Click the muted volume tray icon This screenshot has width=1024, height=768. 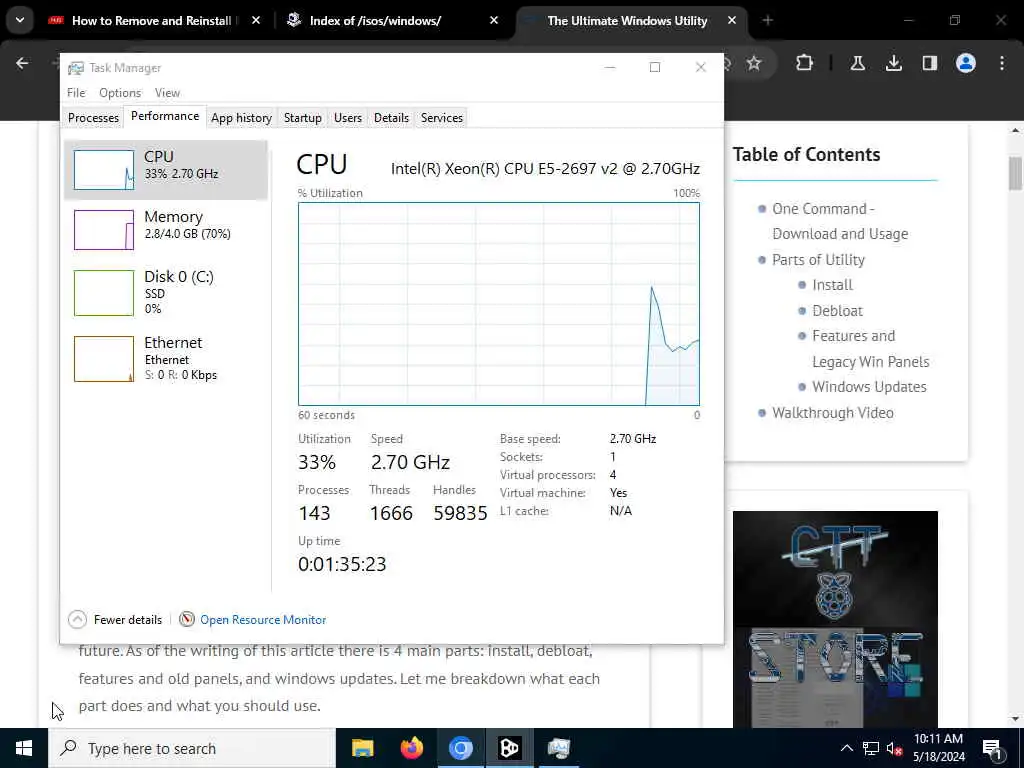click(895, 748)
